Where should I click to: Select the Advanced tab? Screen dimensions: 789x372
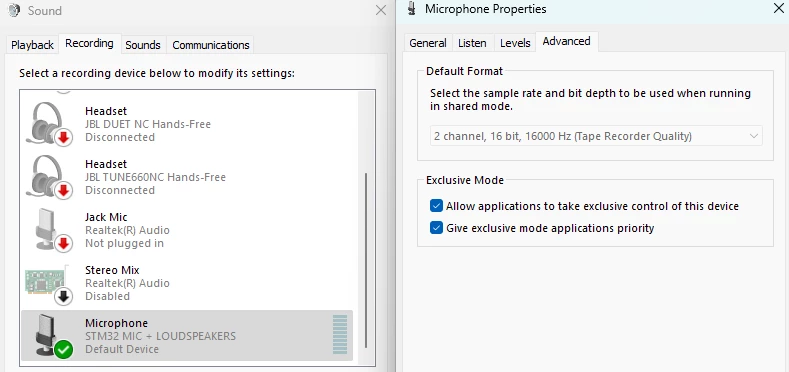(x=566, y=41)
